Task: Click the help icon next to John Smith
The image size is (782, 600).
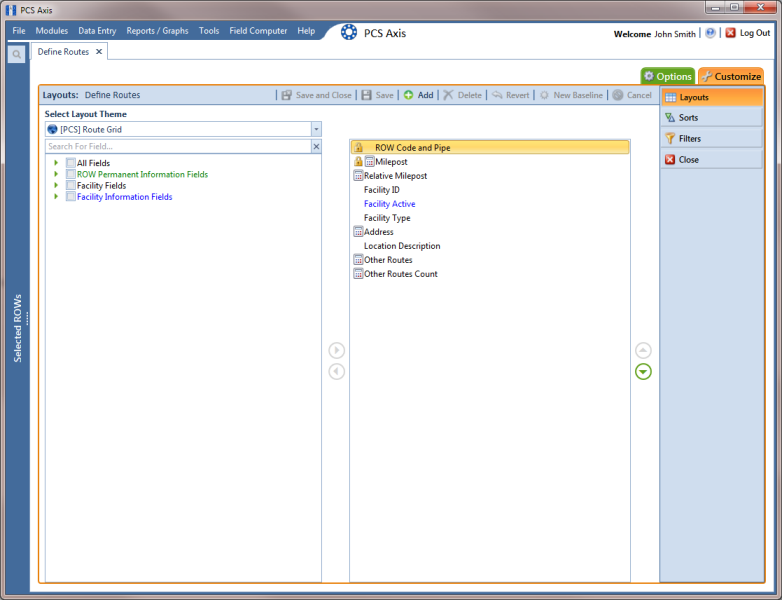Action: [x=710, y=33]
